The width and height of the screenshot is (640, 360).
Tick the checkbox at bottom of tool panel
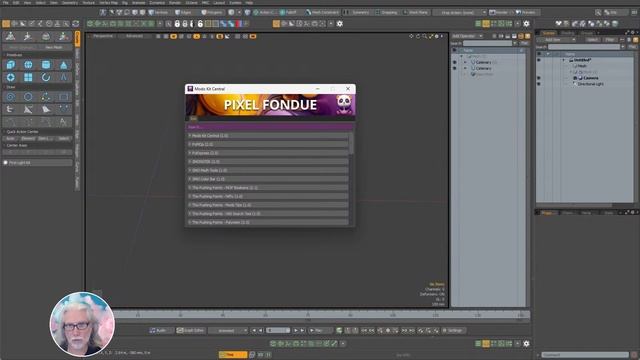pos(6,162)
